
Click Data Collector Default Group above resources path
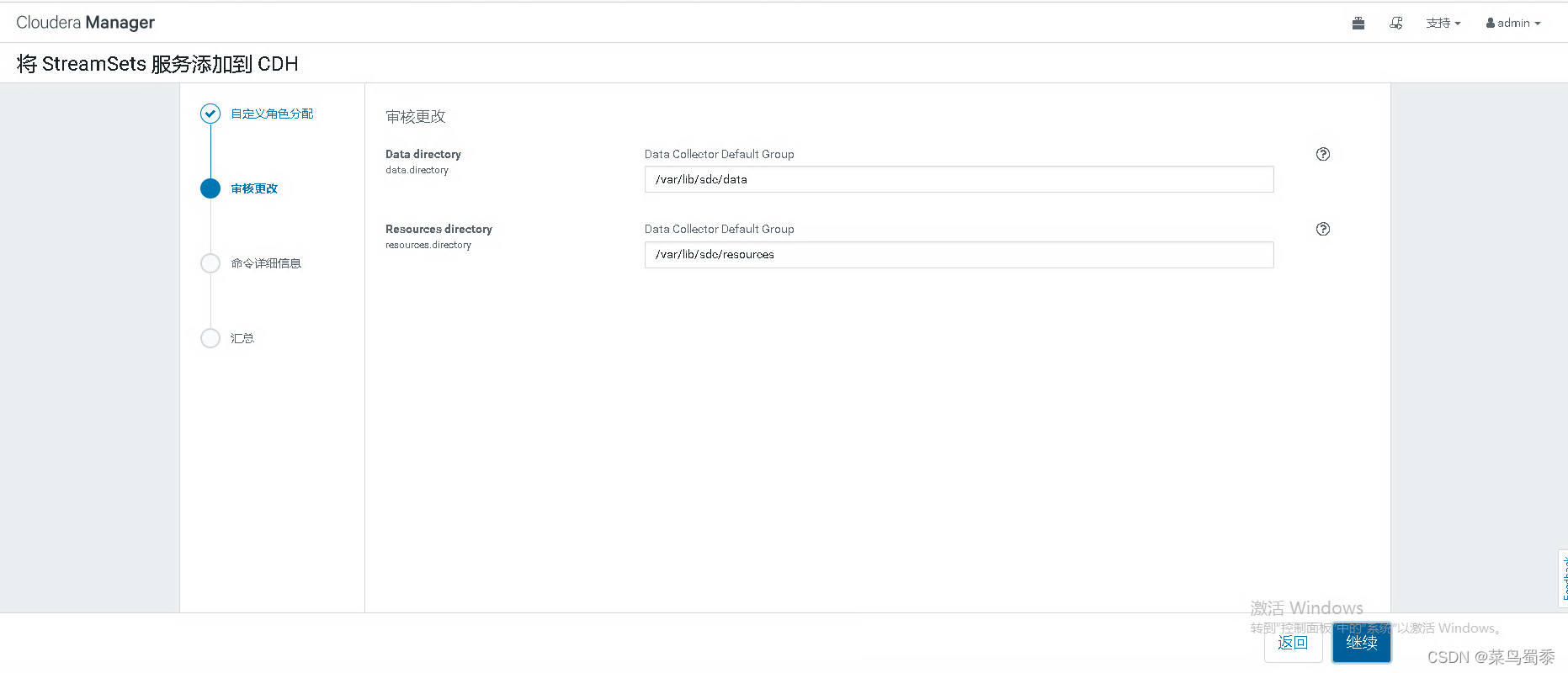click(720, 229)
